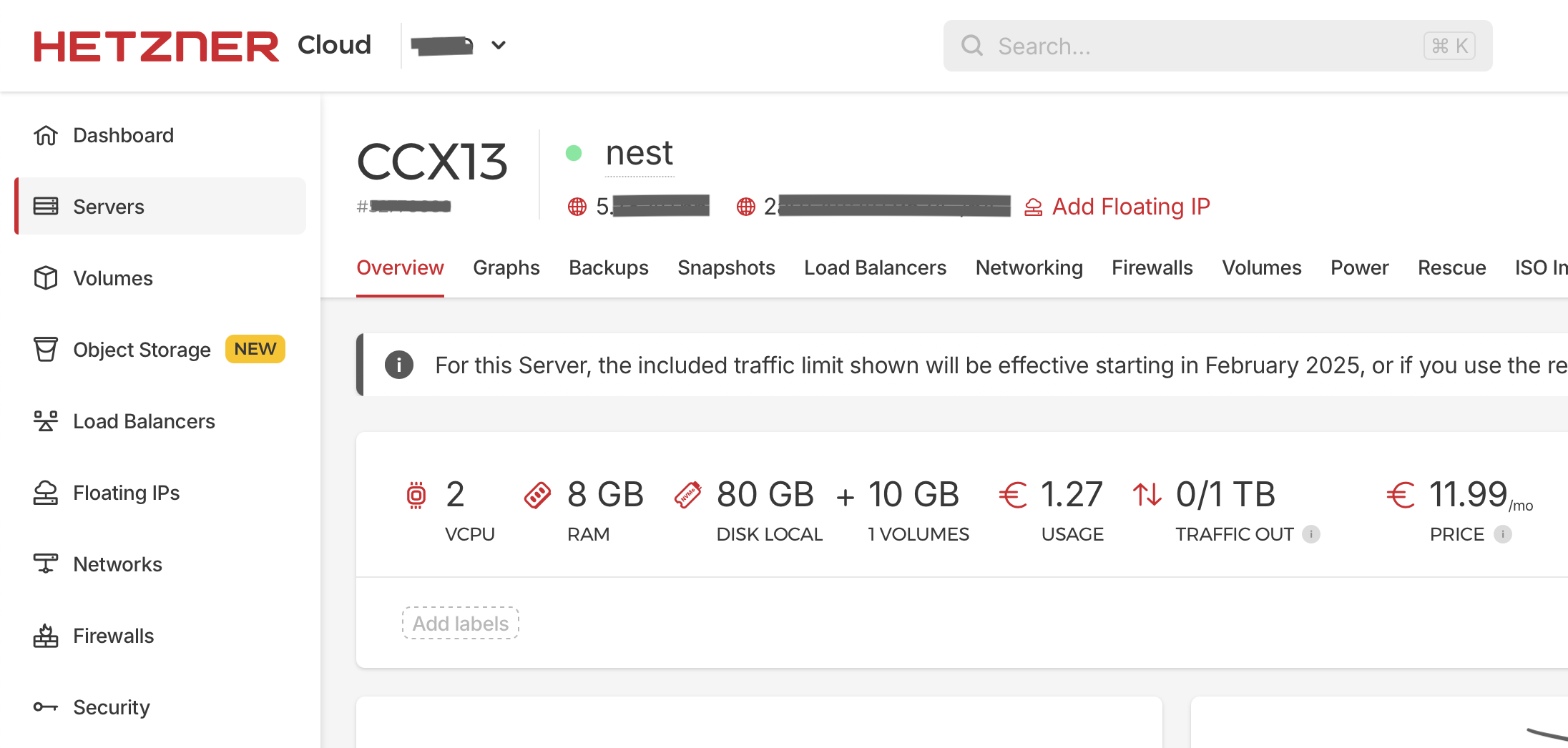Open the Snapshots tab
The height and width of the screenshot is (748, 1568).
click(x=726, y=267)
